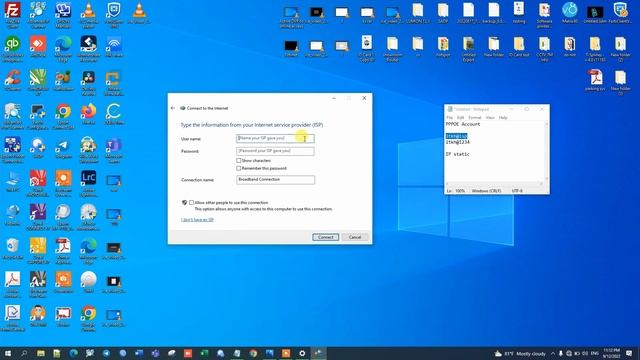Image resolution: width=640 pixels, height=360 pixels.
Task: Select the Hotspot folder on the desktop
Action: click(443, 47)
